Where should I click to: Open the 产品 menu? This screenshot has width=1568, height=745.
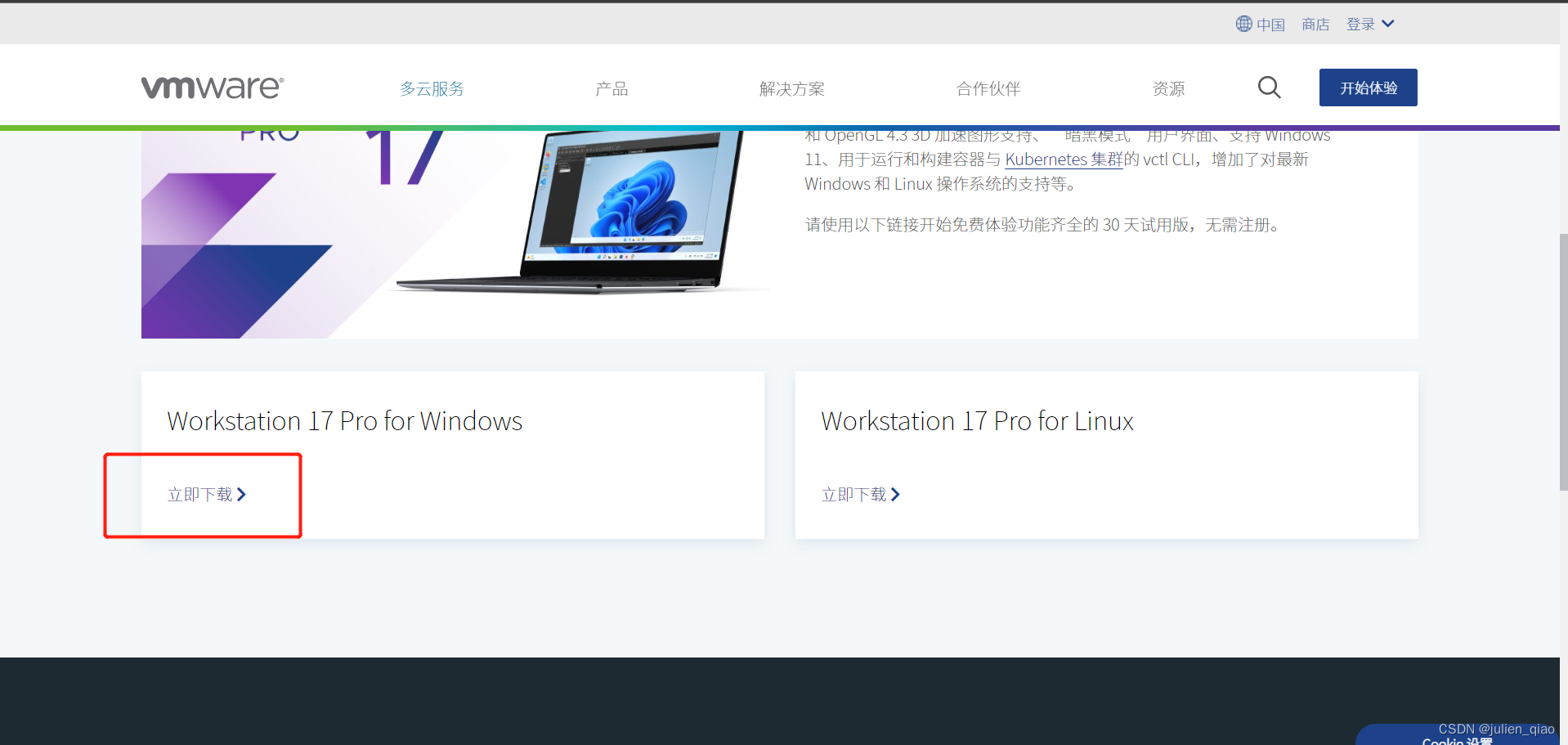[612, 88]
